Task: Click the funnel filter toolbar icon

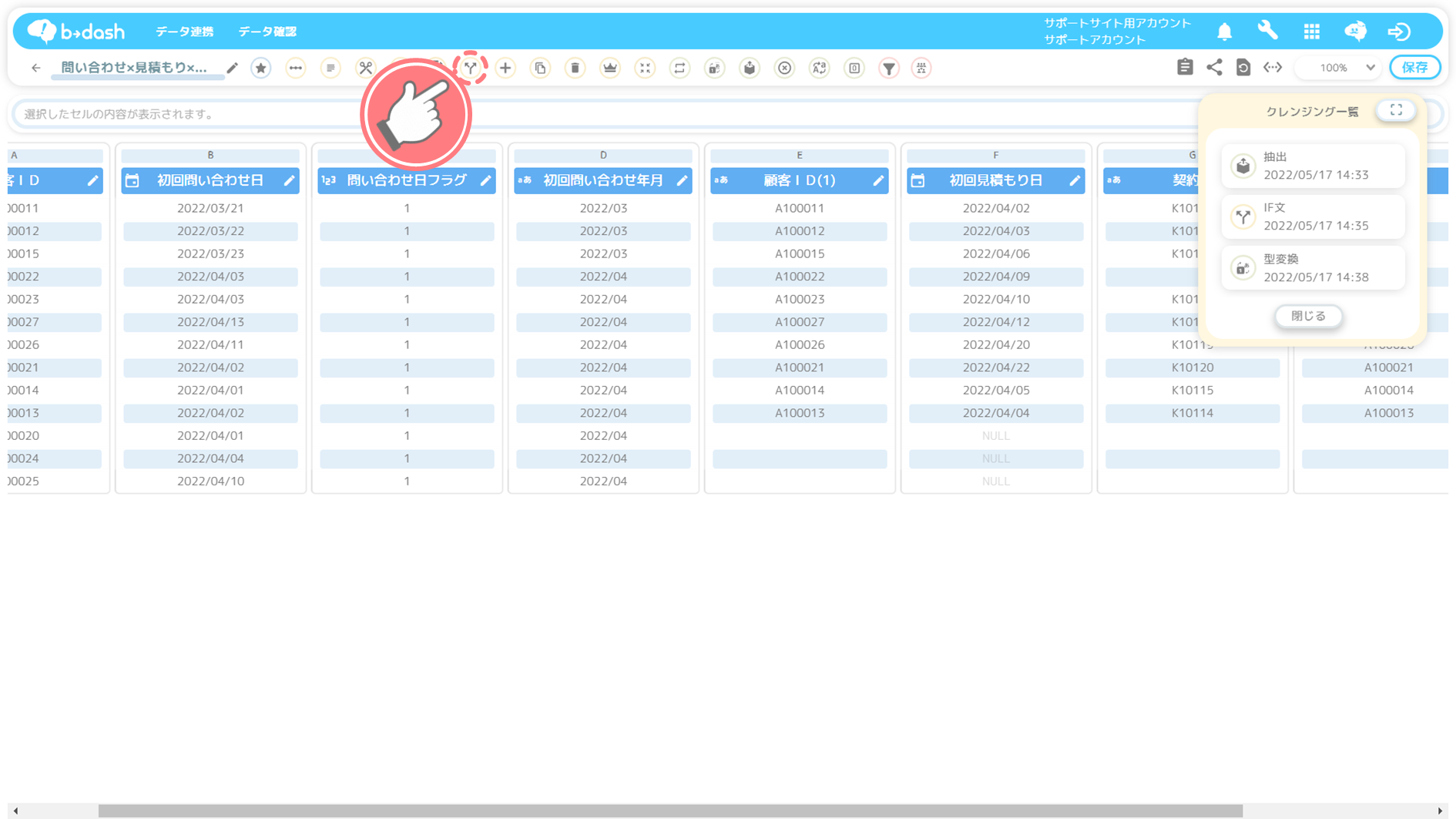Action: coord(889,68)
